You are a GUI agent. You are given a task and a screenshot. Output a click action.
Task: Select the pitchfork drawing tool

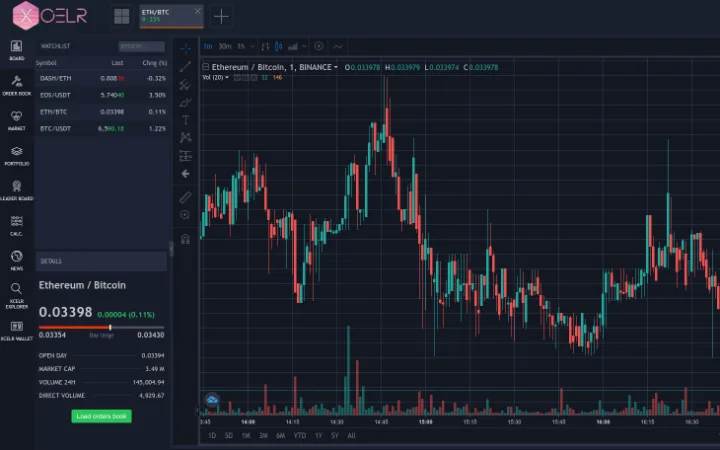[186, 84]
